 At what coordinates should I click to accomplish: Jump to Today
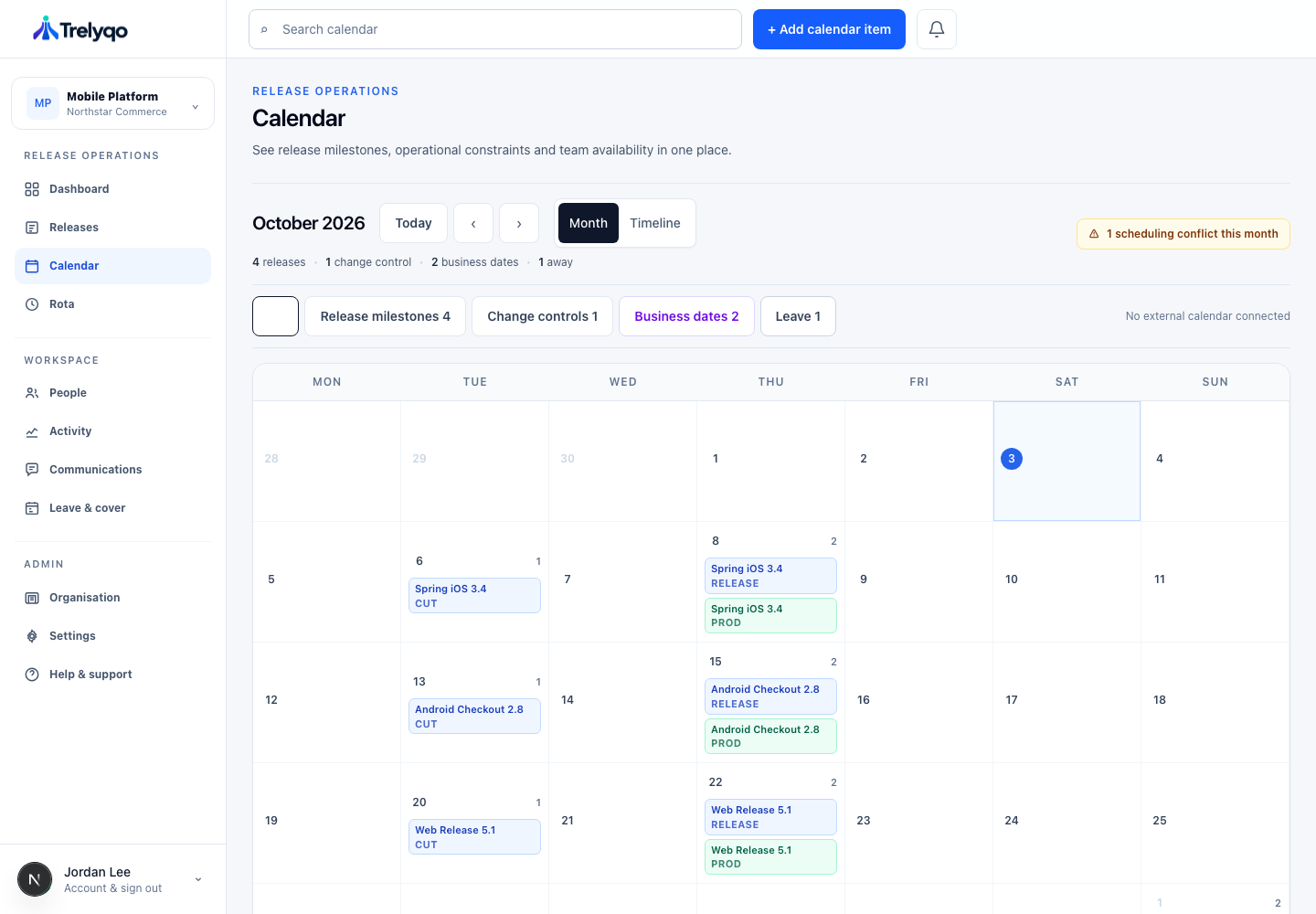413,223
